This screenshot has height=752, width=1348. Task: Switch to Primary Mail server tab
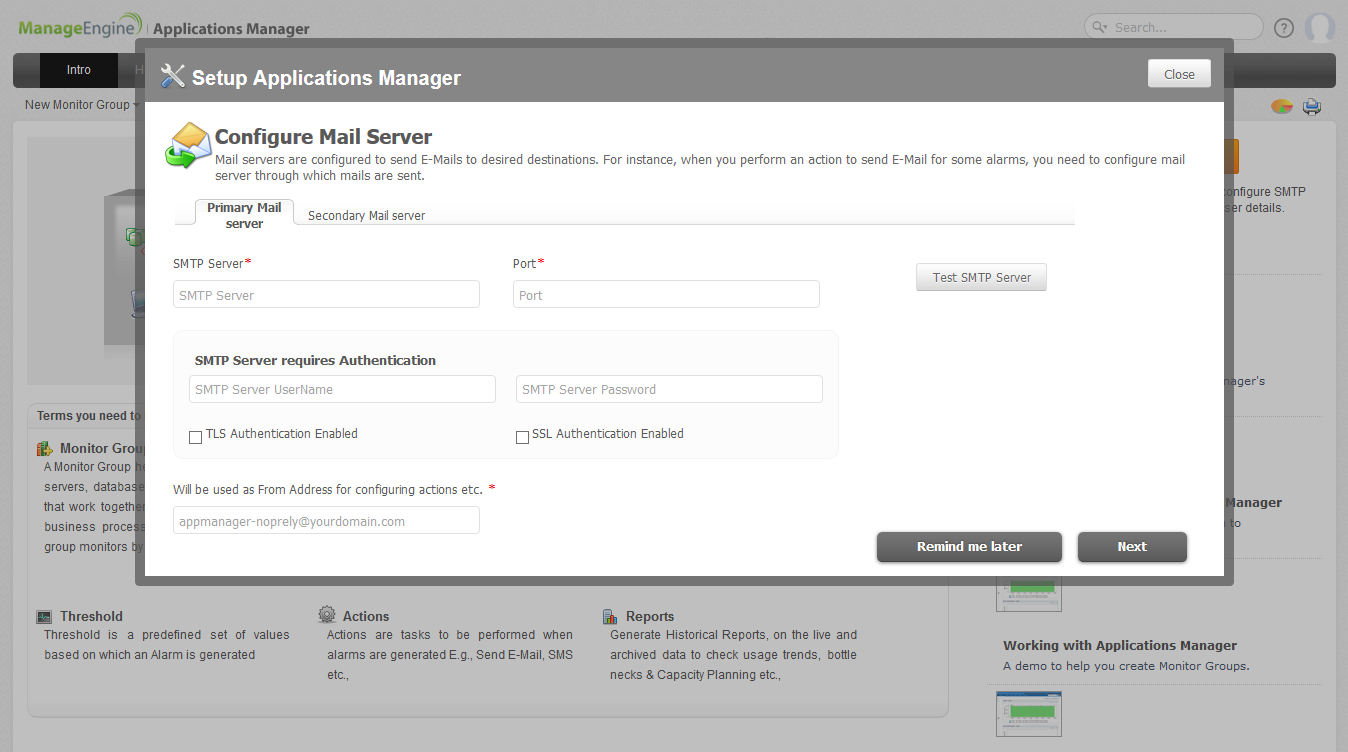click(x=244, y=215)
